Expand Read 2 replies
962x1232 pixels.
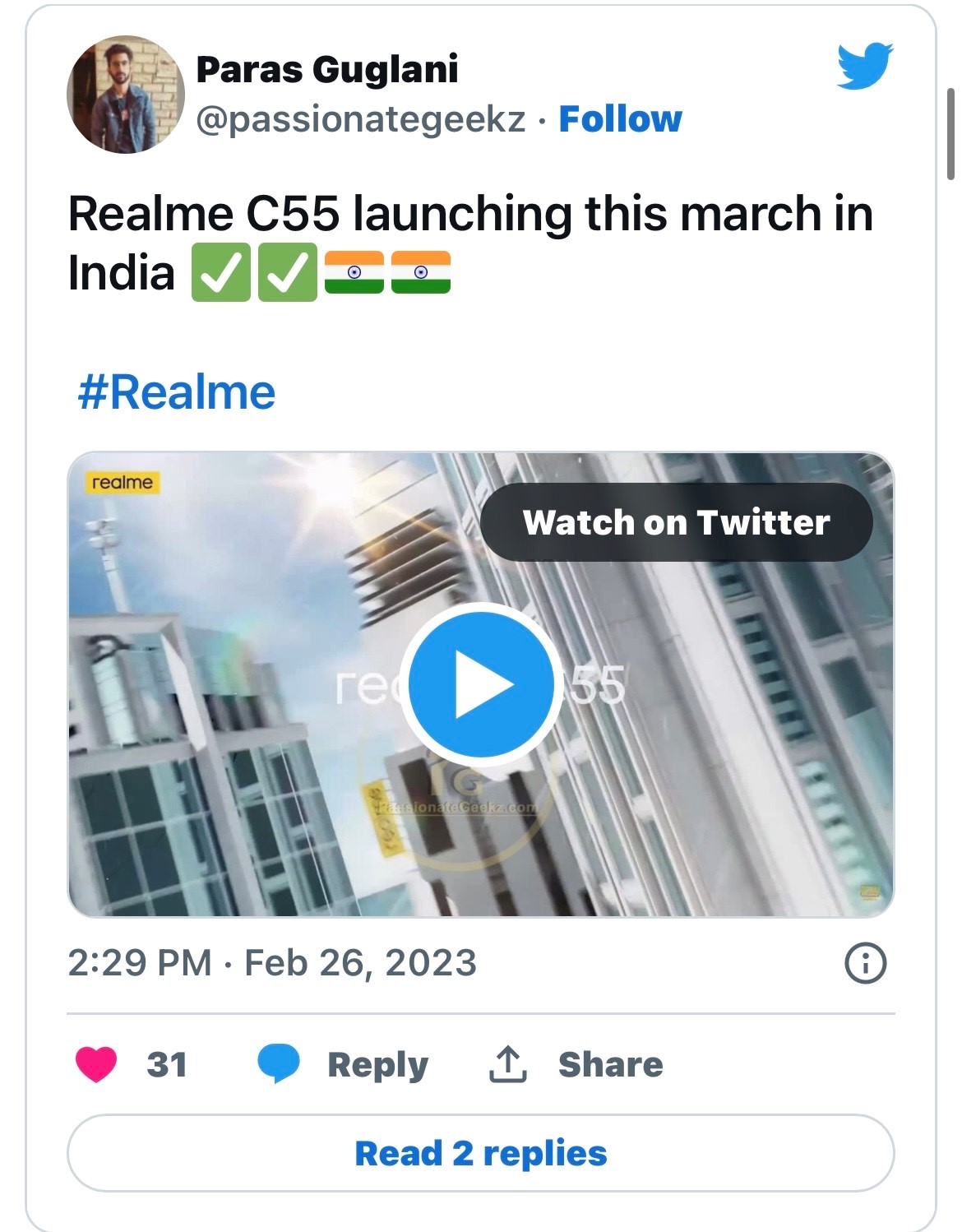(x=480, y=1153)
